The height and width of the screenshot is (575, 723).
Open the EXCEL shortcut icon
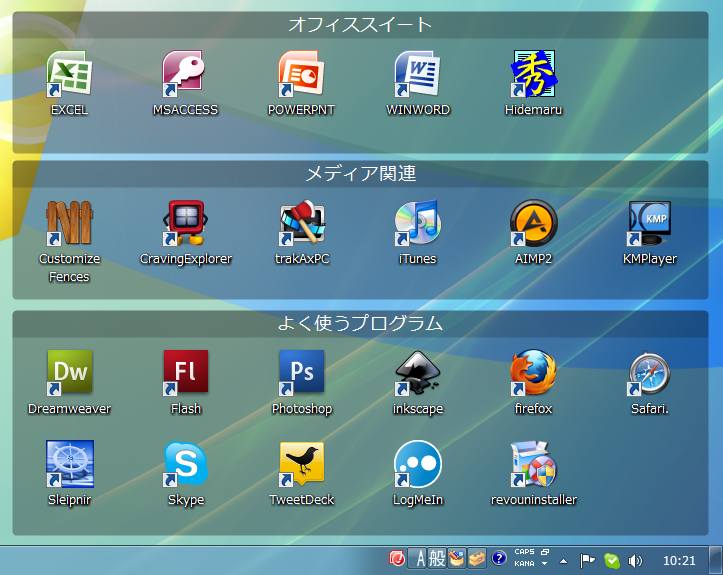(69, 74)
